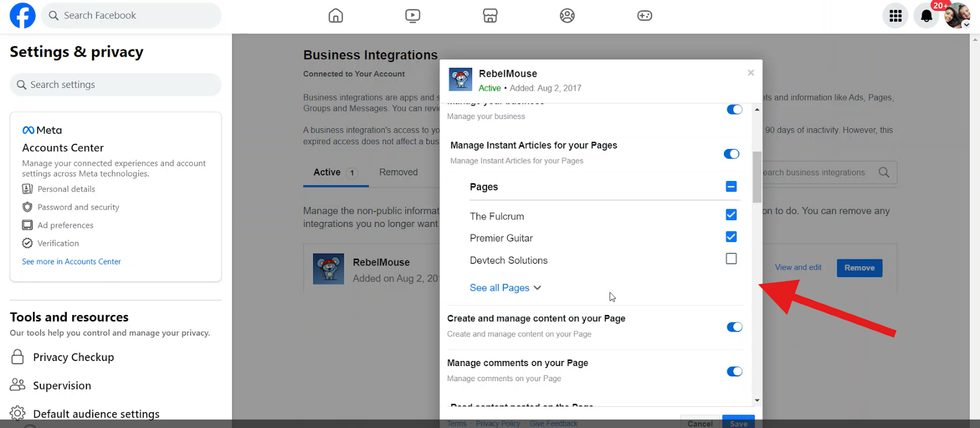The width and height of the screenshot is (980, 428).
Task: Open the Video tab icon
Action: tap(413, 15)
